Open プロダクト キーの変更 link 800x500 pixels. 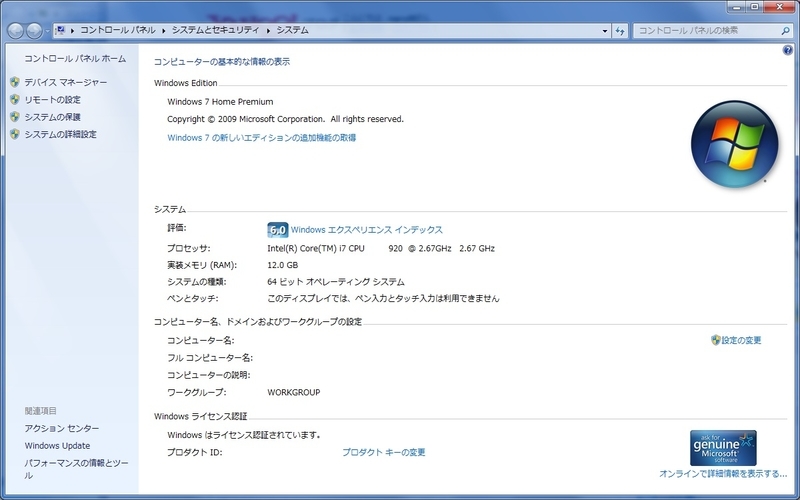[x=384, y=452]
